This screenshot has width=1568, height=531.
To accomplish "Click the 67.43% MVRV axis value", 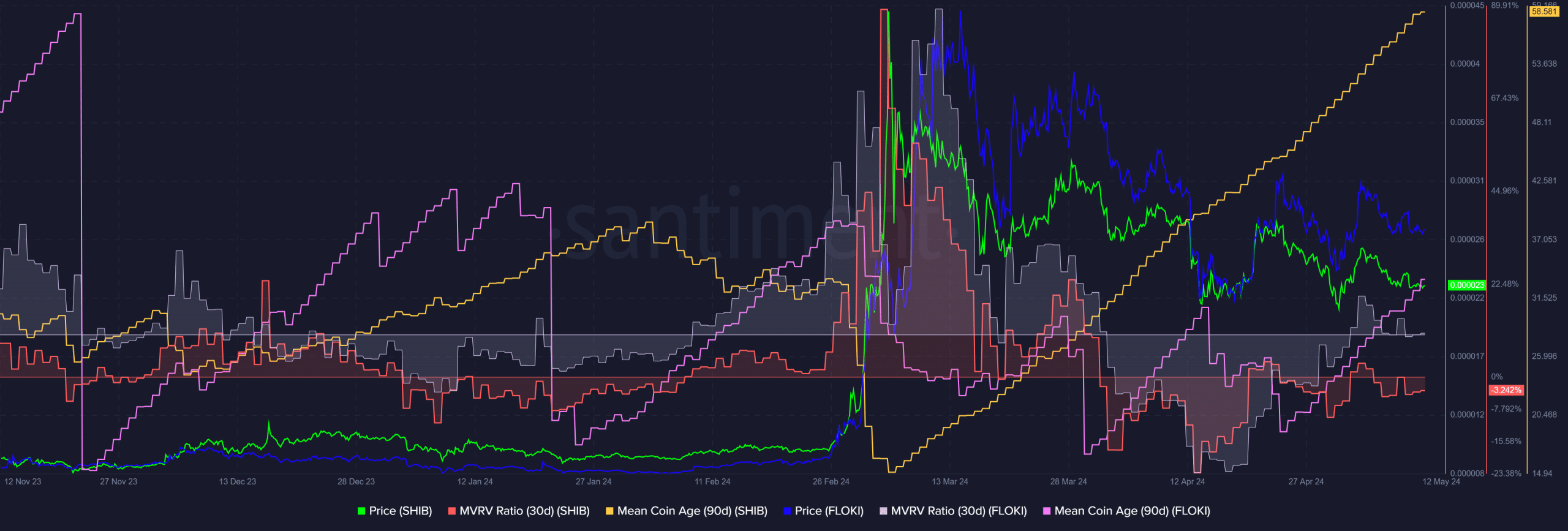I will 1504,98.
